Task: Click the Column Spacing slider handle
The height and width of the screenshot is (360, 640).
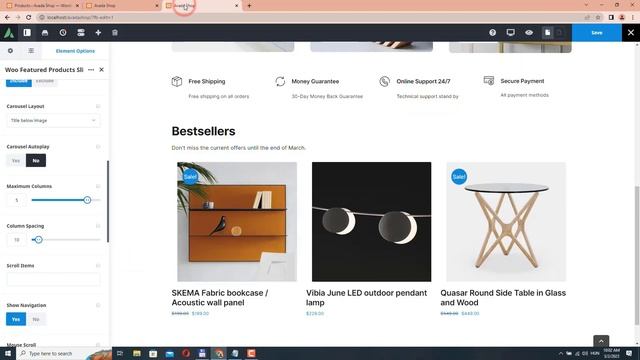Action: (38, 240)
